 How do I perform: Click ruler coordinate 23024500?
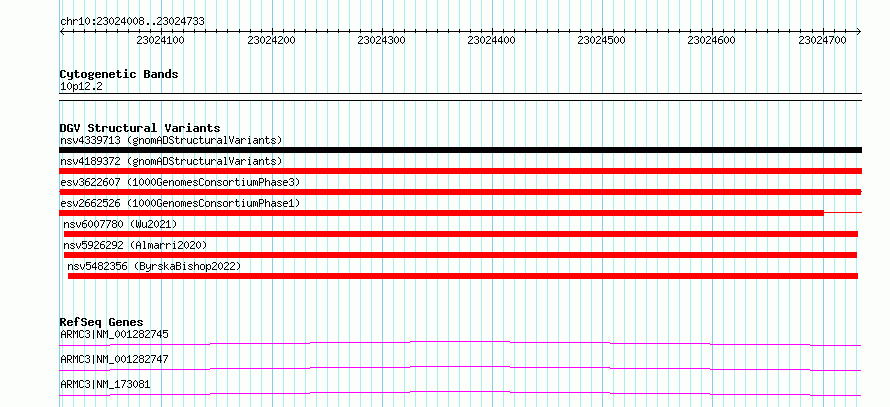click(x=601, y=40)
